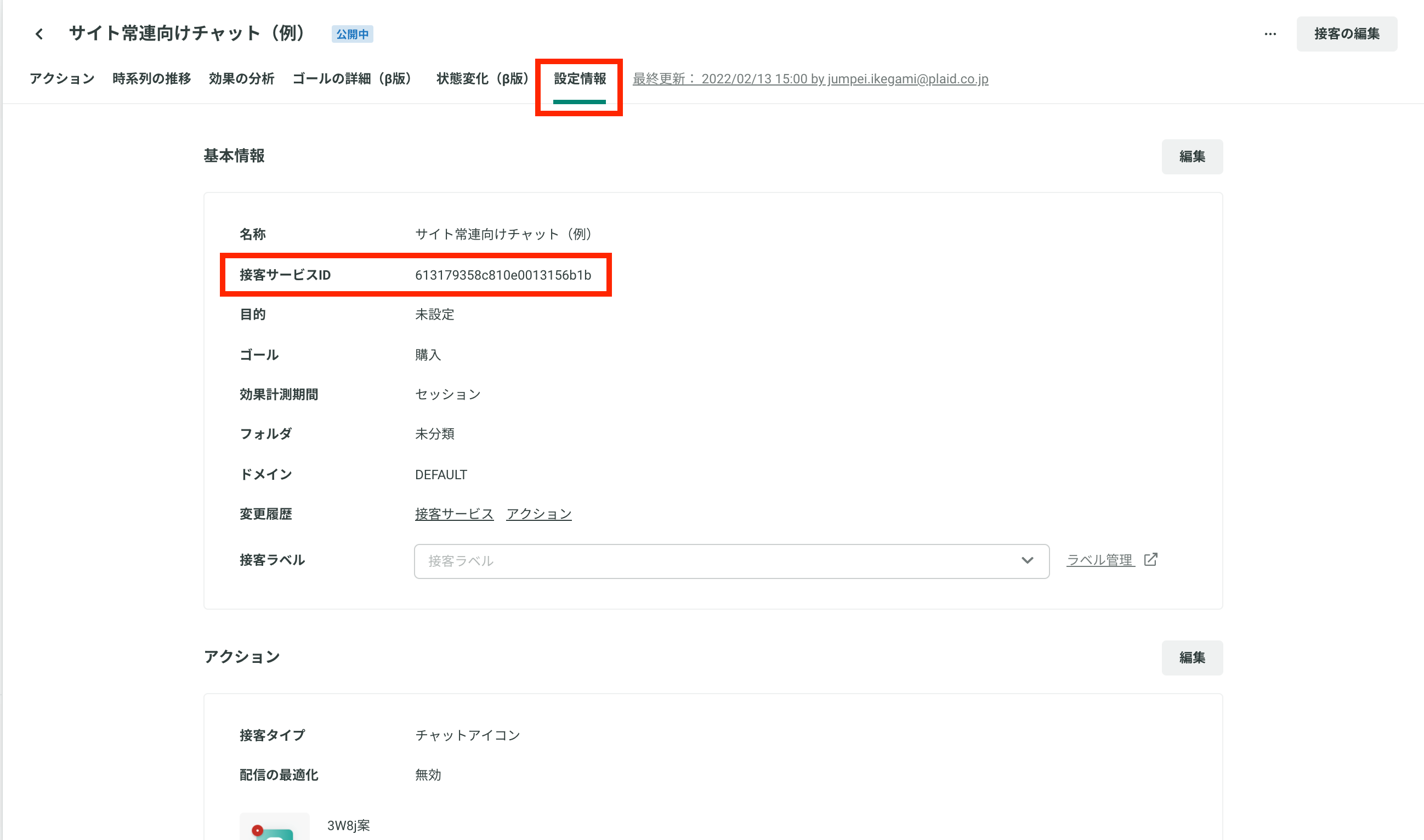Image resolution: width=1424 pixels, height=840 pixels.
Task: Select the 効果の分析 tab
Action: coord(241,78)
